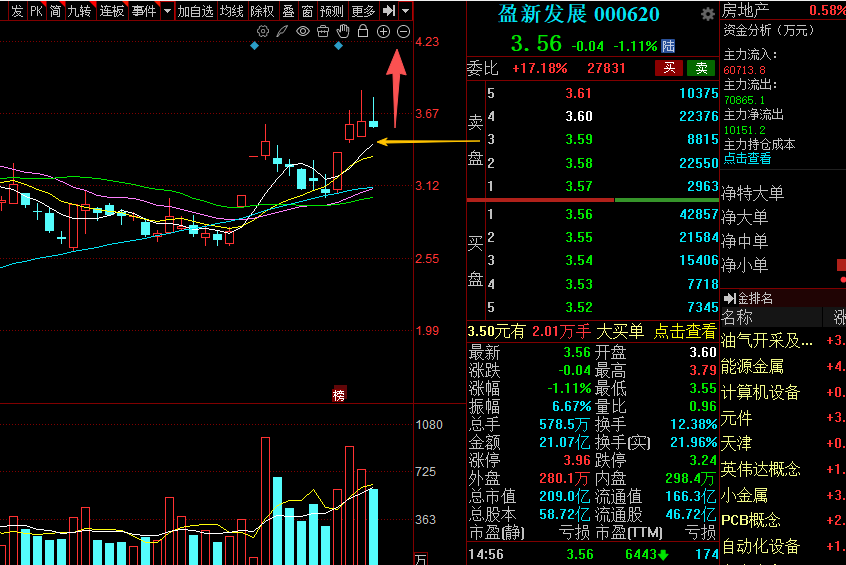Select 天津 region row
846x565 pixels.
tap(736, 444)
